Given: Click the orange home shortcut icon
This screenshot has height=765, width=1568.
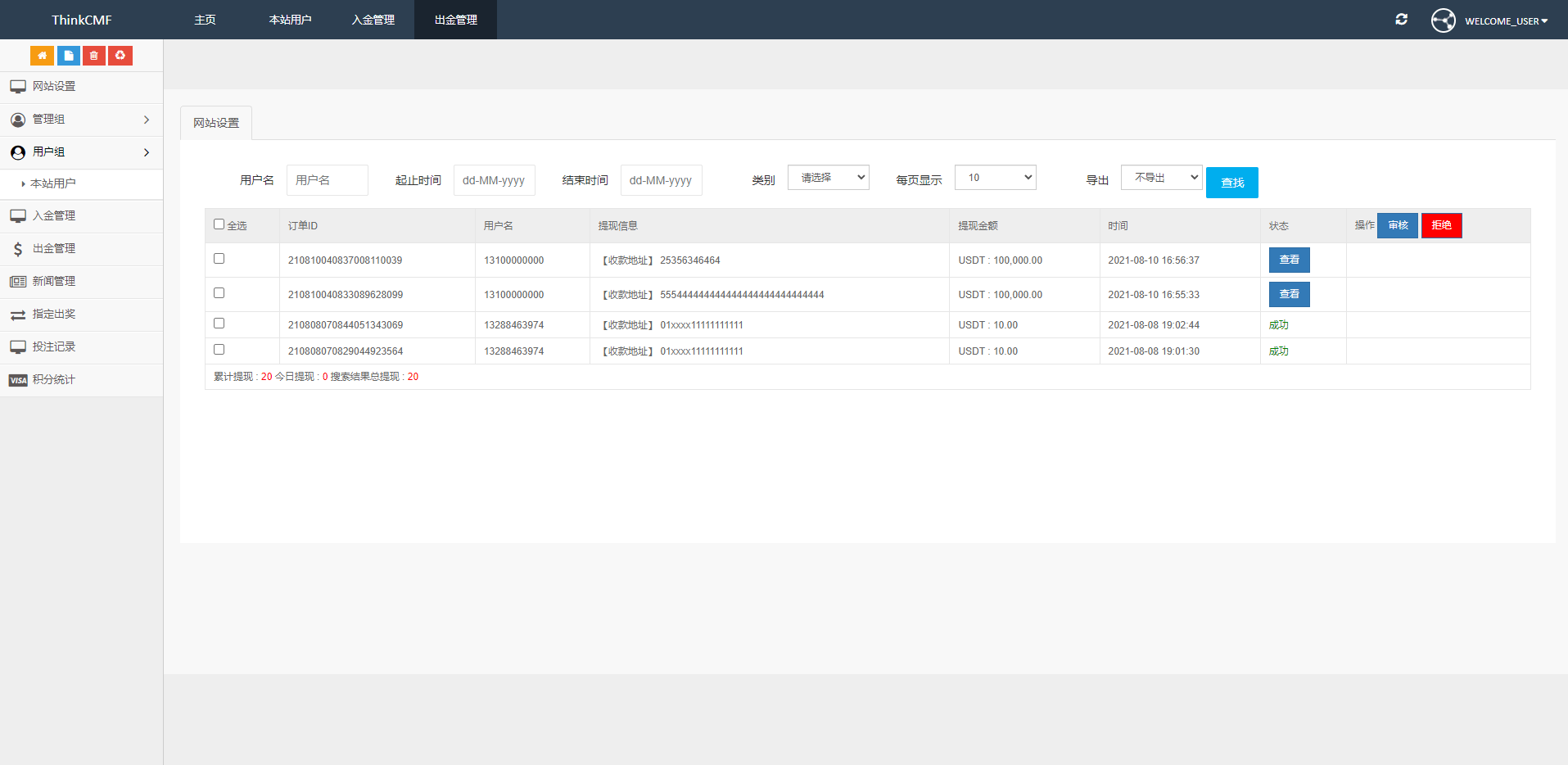Looking at the screenshot, I should [x=42, y=56].
